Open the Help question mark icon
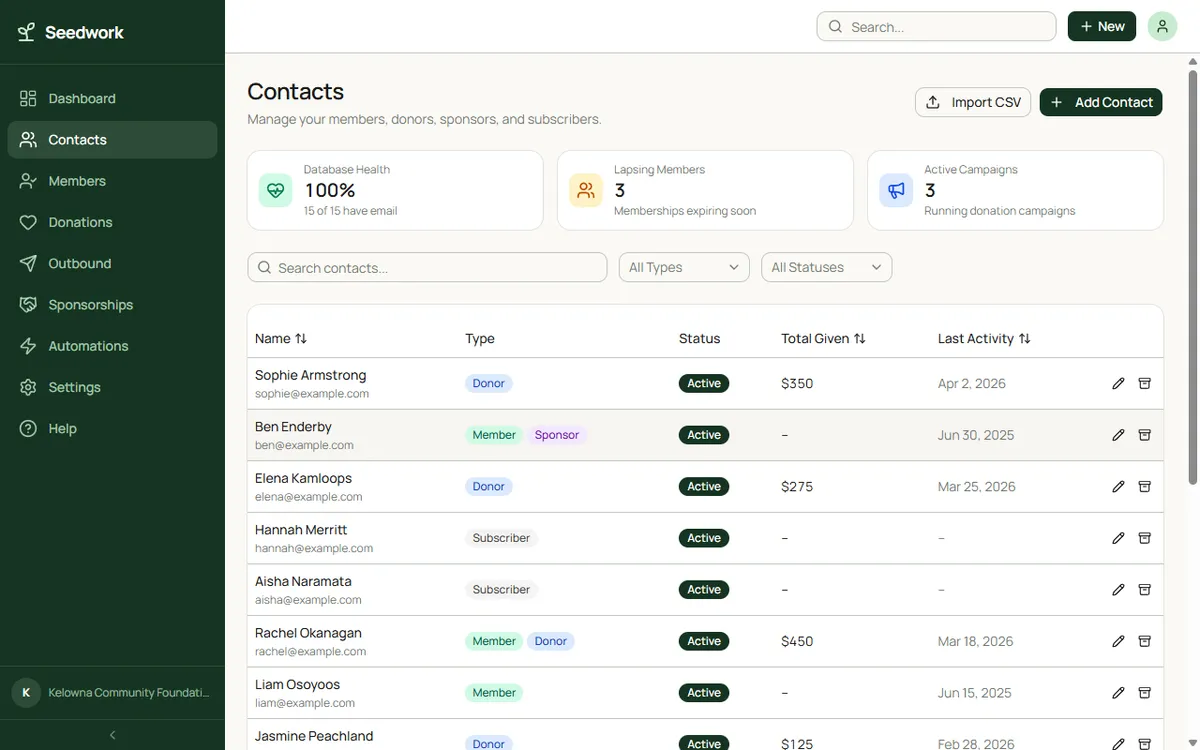The width and height of the screenshot is (1200, 750). [x=28, y=428]
